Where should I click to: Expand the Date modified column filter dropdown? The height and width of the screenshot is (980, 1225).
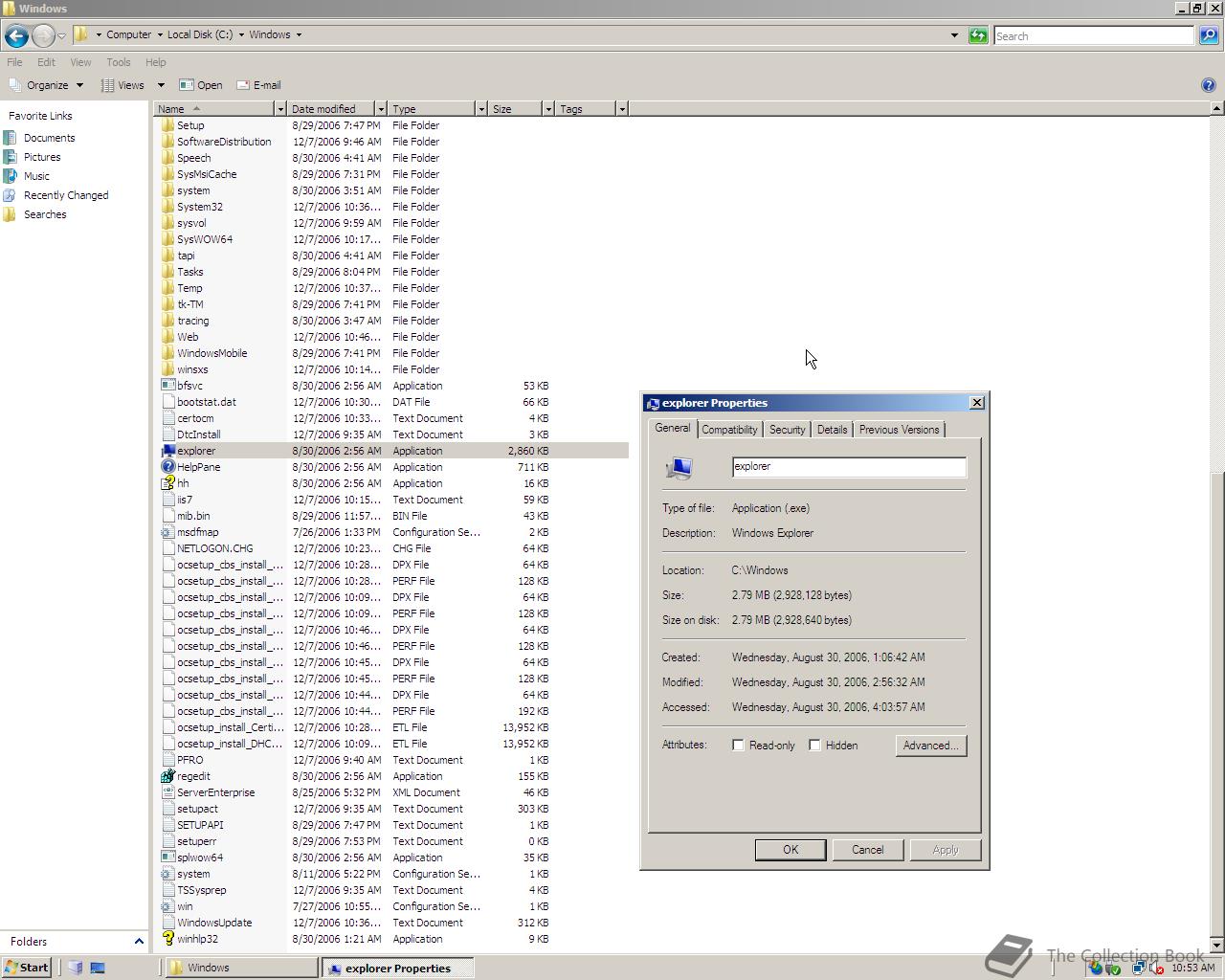[x=380, y=109]
